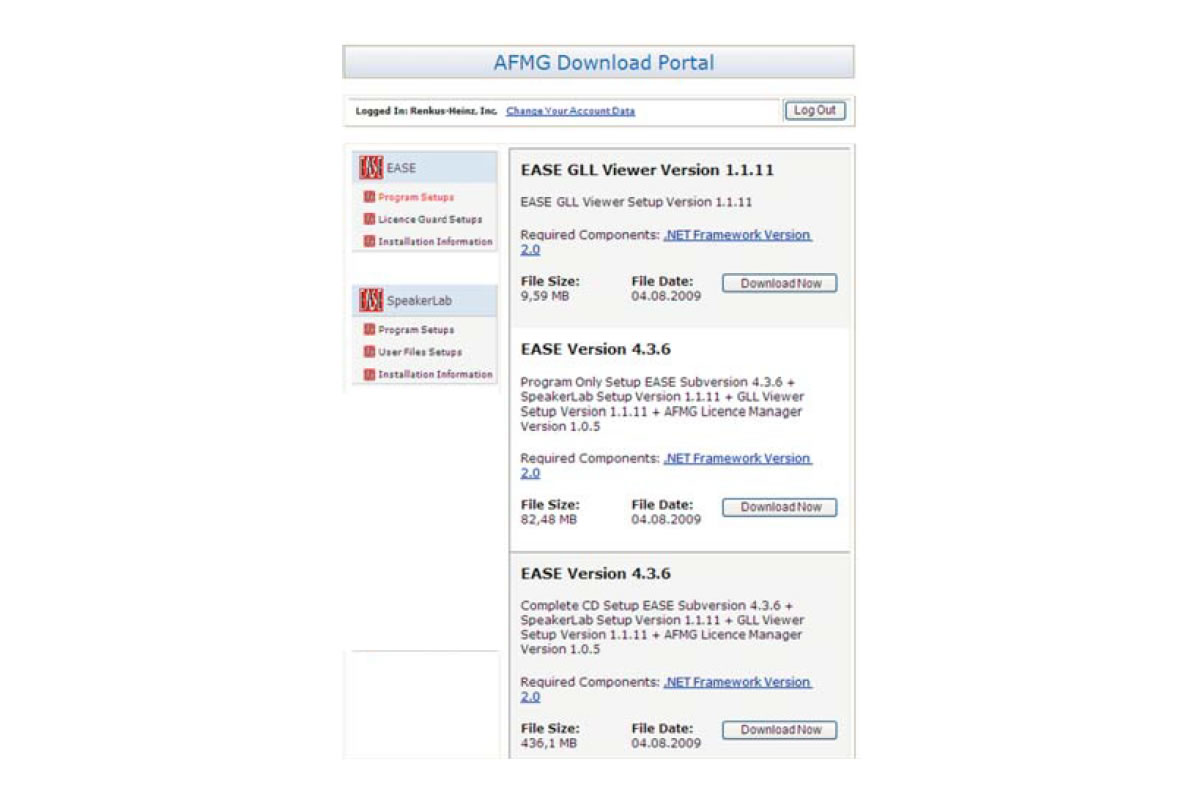Open .NET Framework link under Program Only Setup
The height and width of the screenshot is (800, 1200).
pos(667,466)
